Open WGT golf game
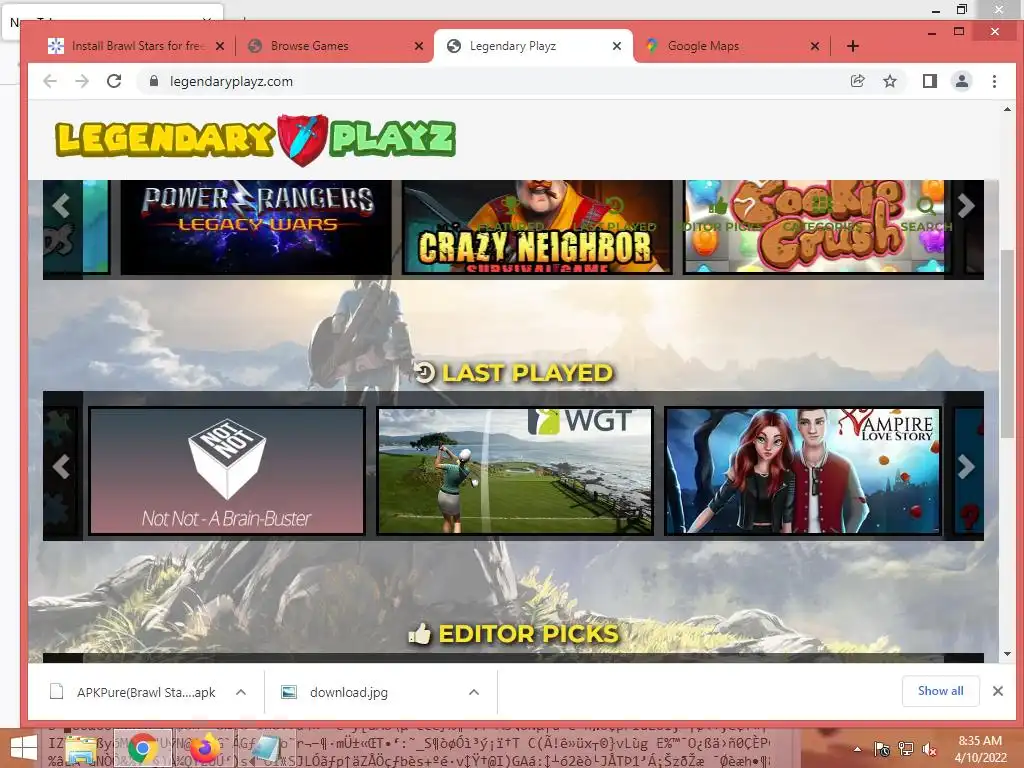The width and height of the screenshot is (1024, 768). coord(515,470)
